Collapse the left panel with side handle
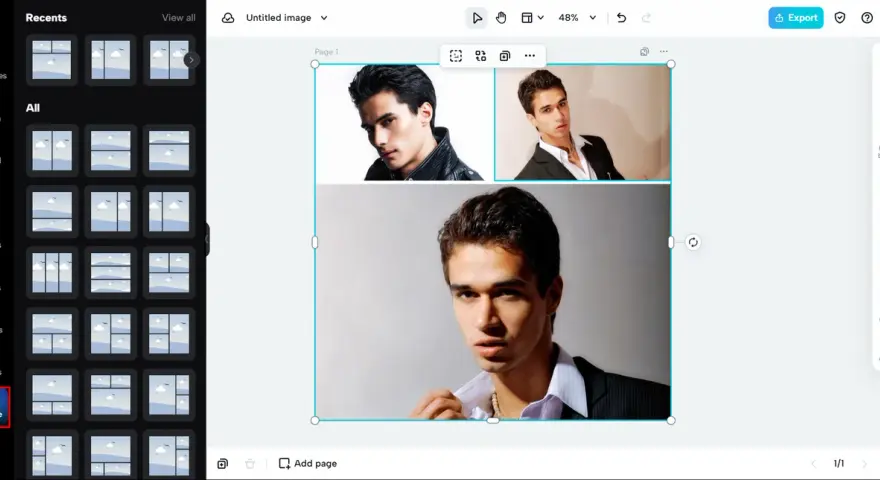The image size is (880, 480). 207,240
